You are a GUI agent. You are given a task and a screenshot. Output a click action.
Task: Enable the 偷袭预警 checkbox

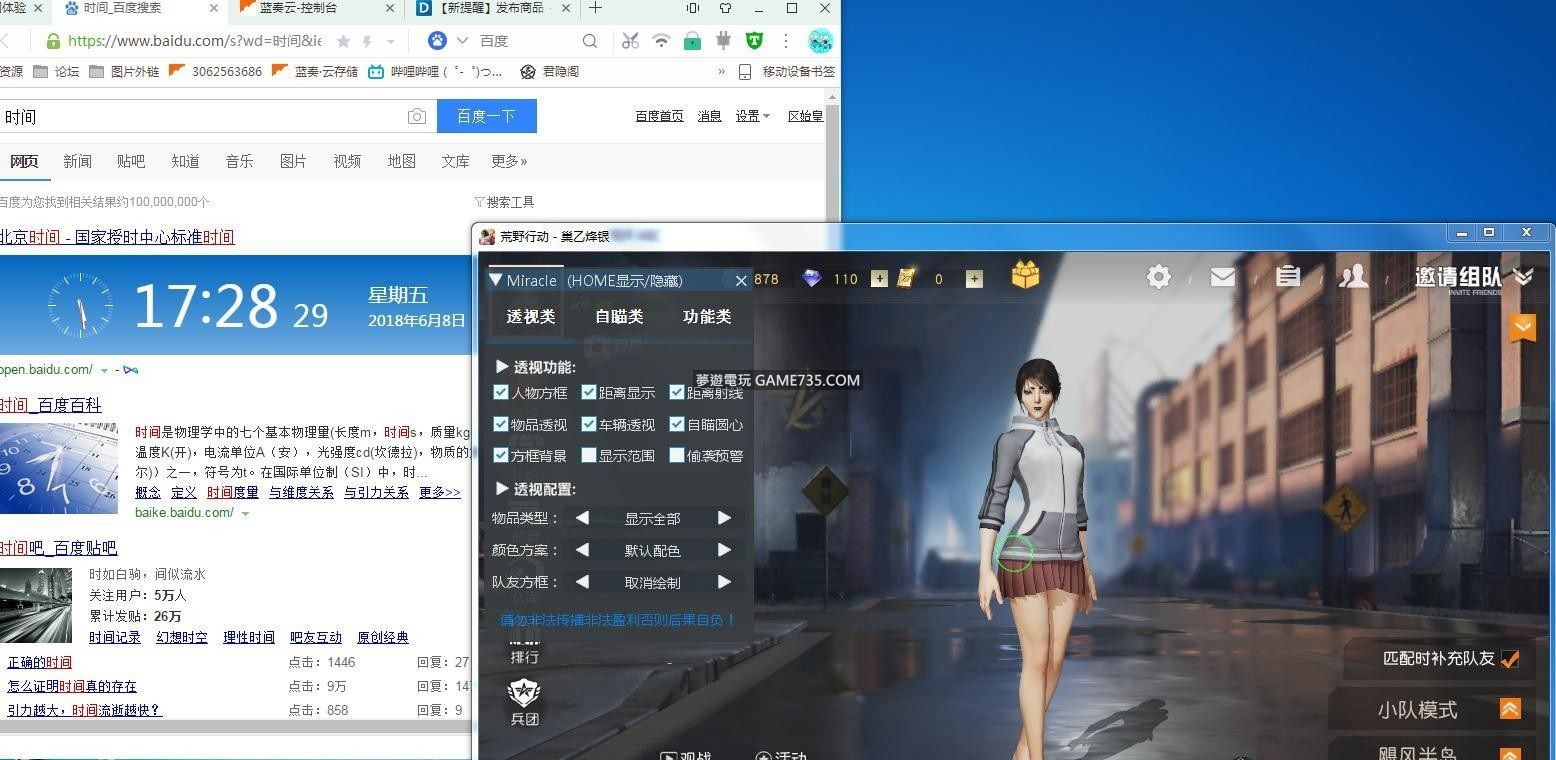[x=677, y=455]
